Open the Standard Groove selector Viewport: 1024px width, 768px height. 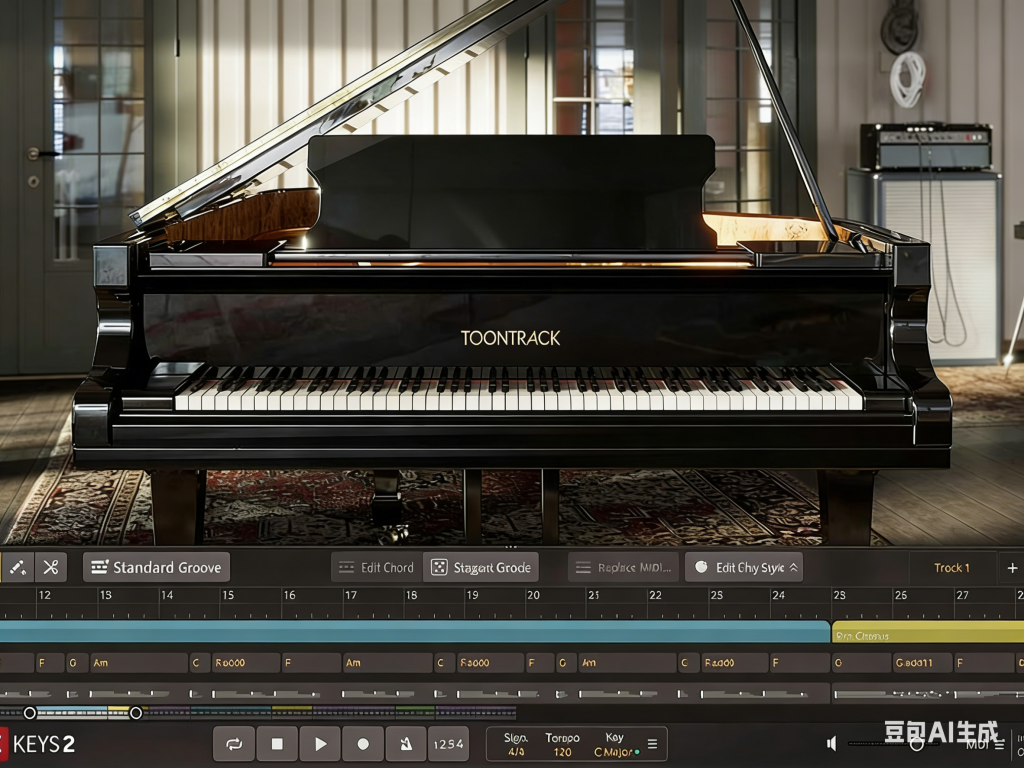[x=157, y=568]
